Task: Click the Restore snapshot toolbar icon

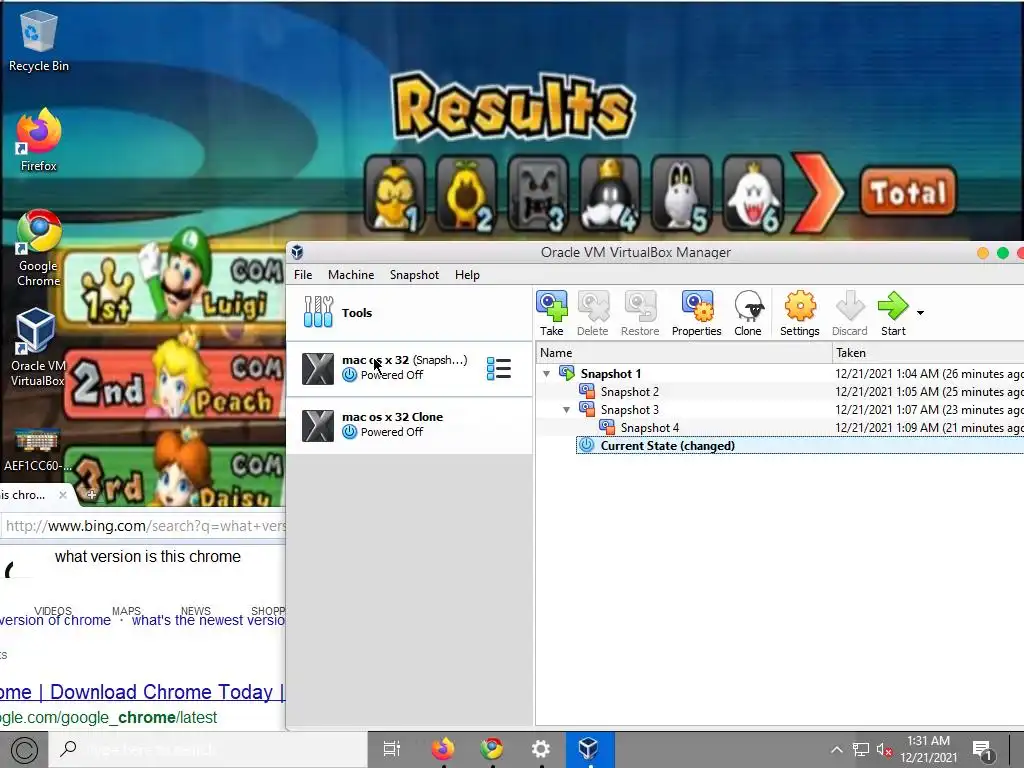Action: (x=640, y=313)
